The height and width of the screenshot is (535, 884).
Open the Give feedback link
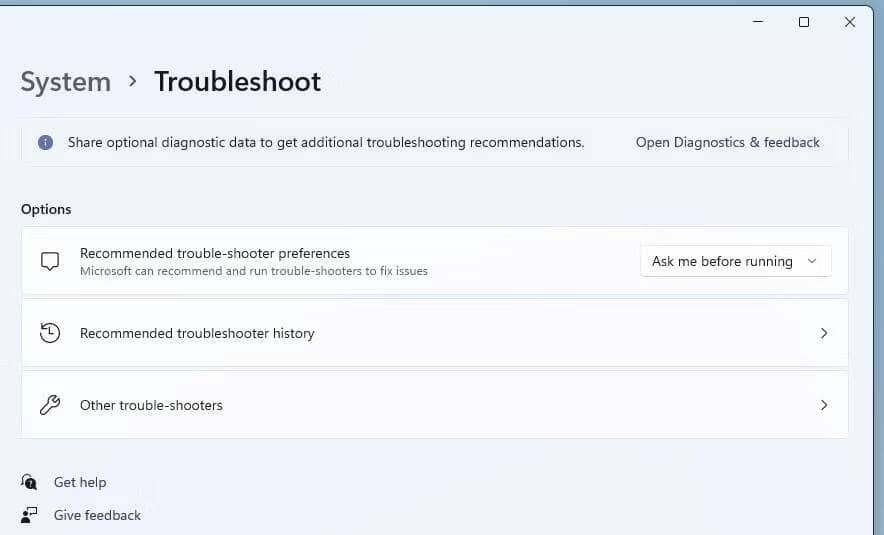97,515
